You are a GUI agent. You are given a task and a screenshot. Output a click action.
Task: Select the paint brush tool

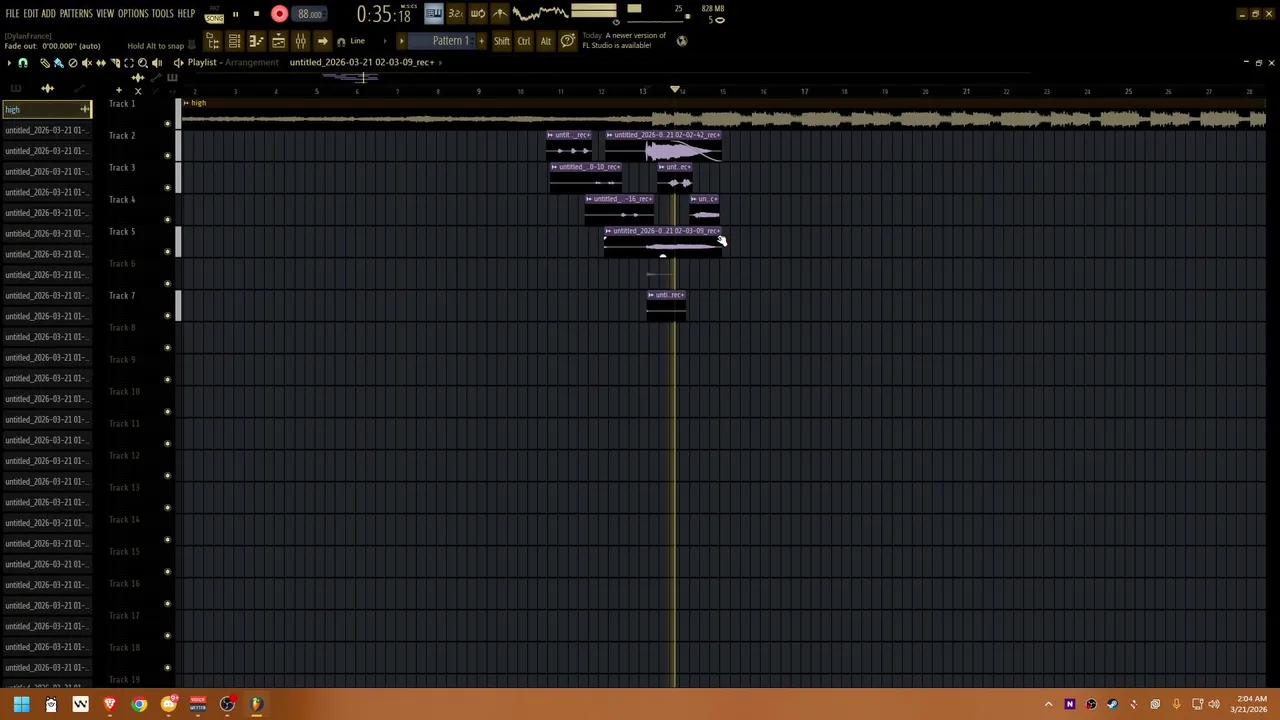[58, 62]
